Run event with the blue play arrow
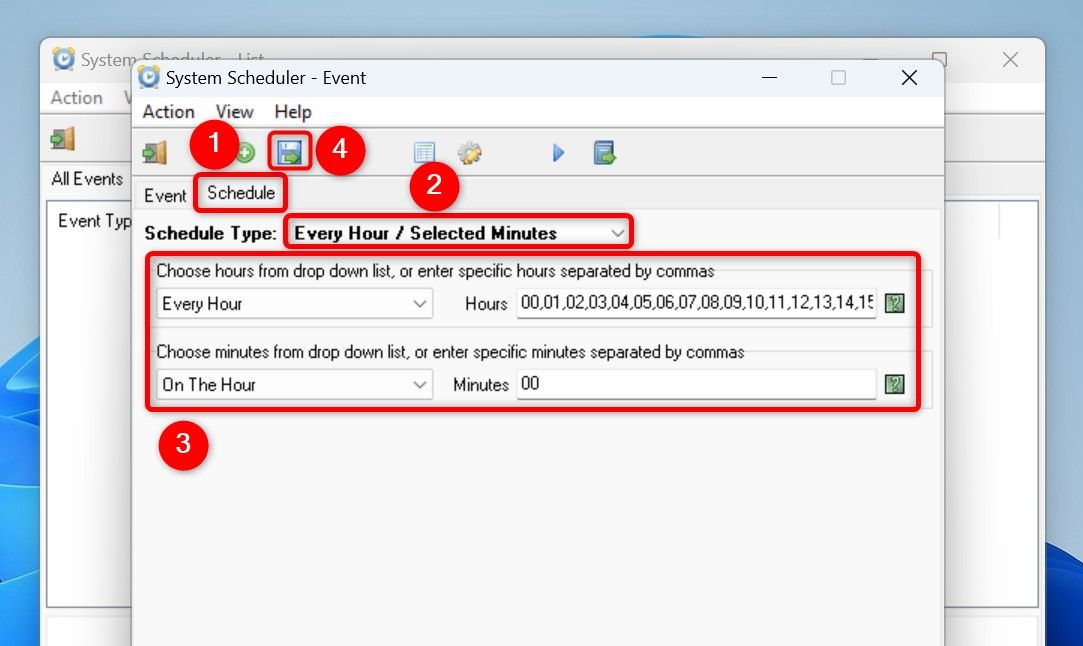The width and height of the screenshot is (1083, 646). tap(558, 153)
